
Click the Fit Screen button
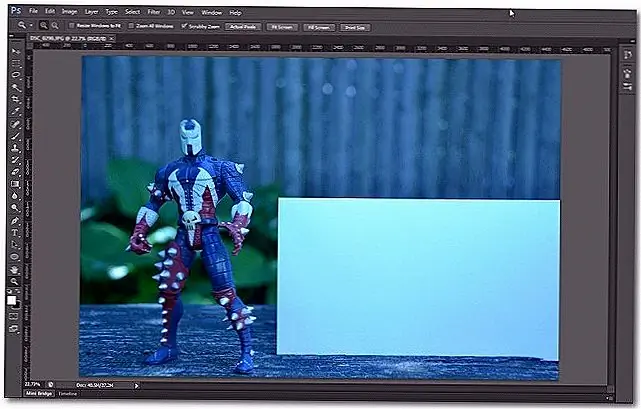pos(281,27)
